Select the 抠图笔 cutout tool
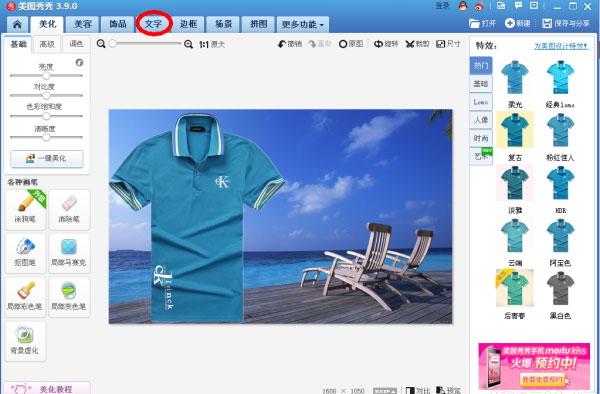The width and height of the screenshot is (600, 394). (x=26, y=253)
